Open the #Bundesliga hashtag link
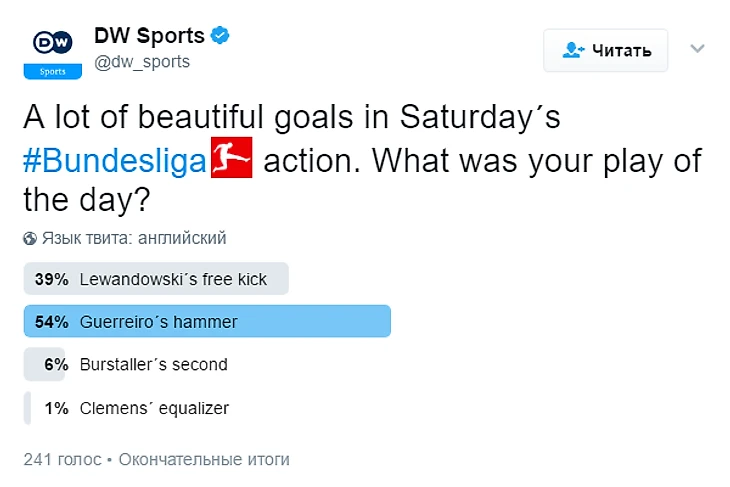 (x=118, y=162)
